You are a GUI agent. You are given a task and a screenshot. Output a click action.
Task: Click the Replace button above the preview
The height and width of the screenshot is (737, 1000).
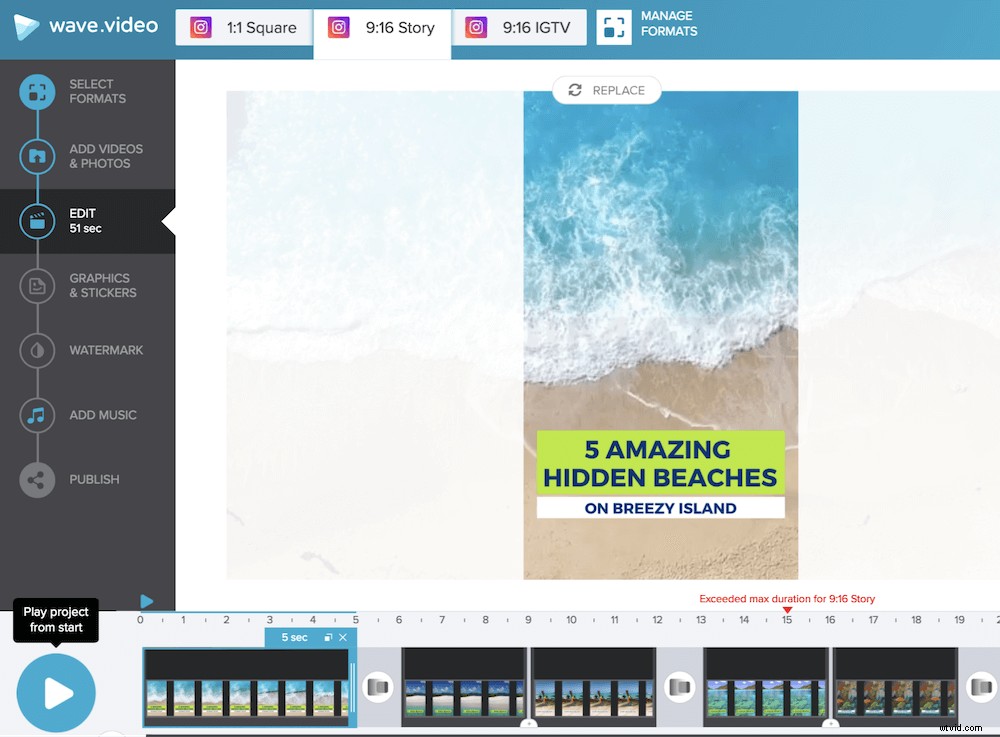(x=606, y=90)
